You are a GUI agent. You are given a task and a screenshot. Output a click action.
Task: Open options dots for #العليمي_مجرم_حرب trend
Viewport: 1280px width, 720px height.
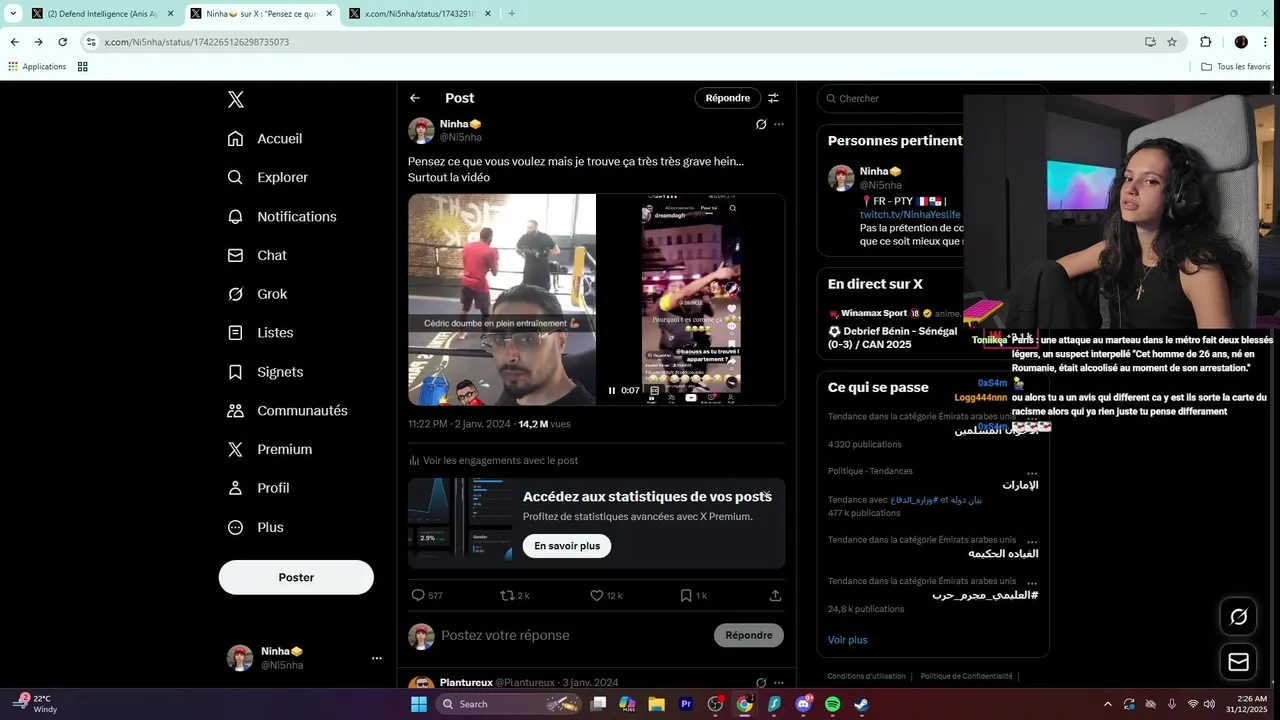pyautogui.click(x=1032, y=581)
